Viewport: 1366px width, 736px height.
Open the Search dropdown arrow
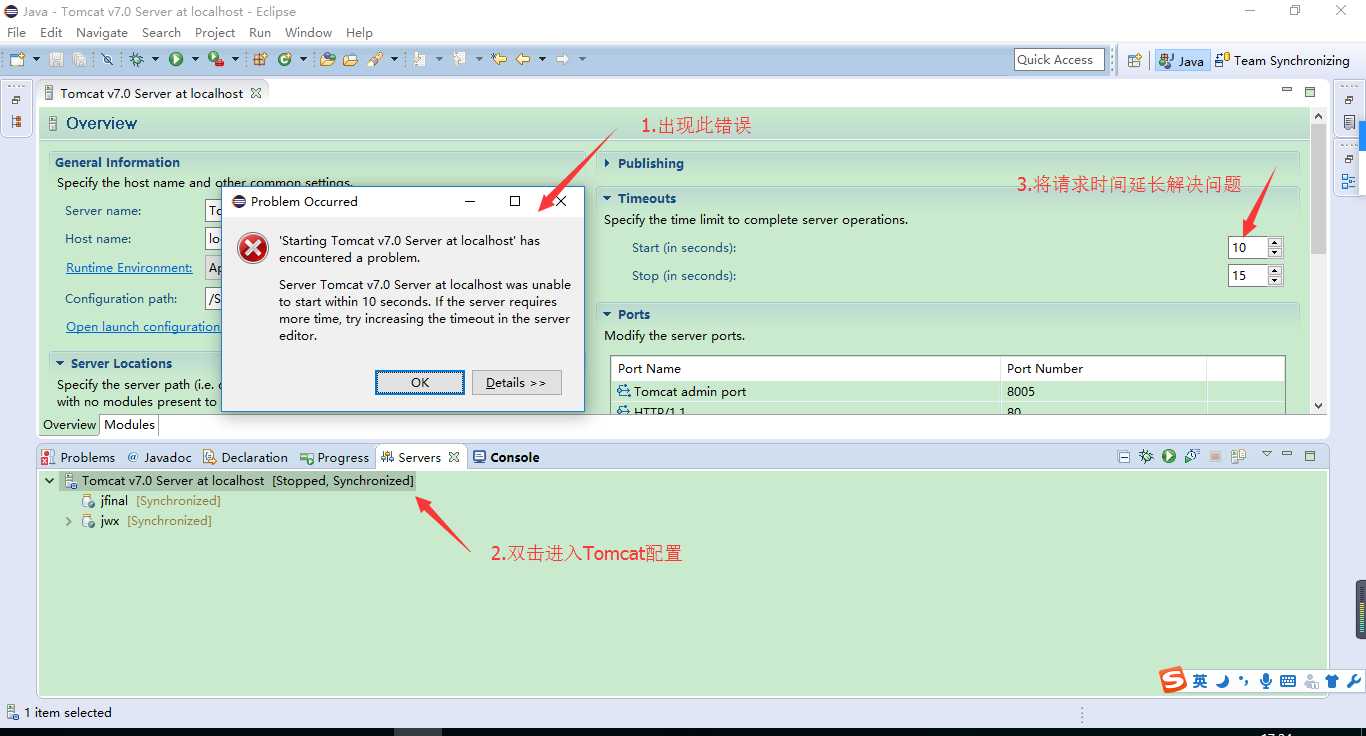394,60
